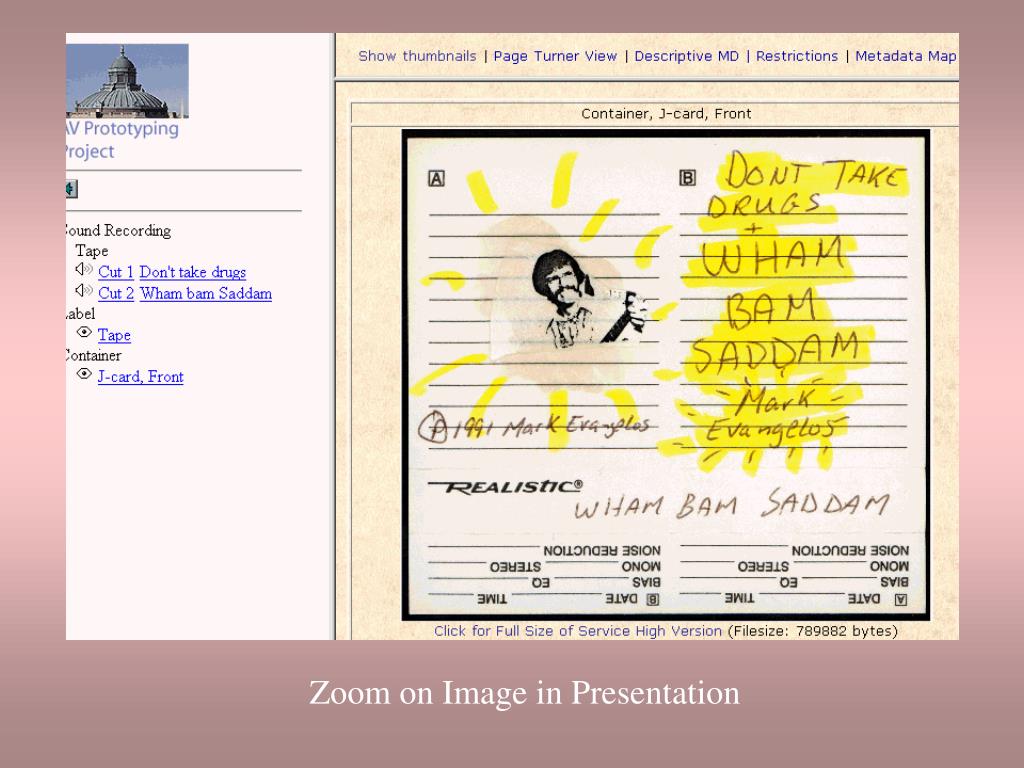This screenshot has width=1024, height=768.
Task: Click the AV Prototyping Project title
Action: (122, 140)
